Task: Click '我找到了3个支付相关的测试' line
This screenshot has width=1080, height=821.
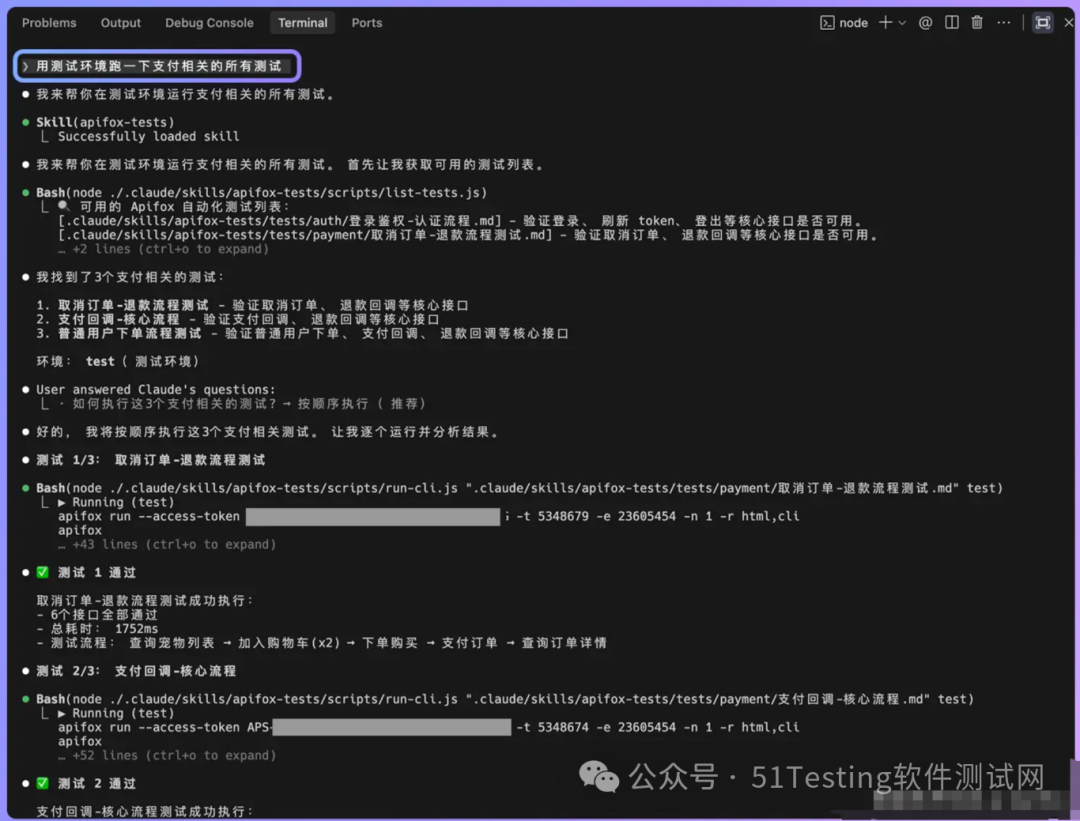Action: (129, 277)
